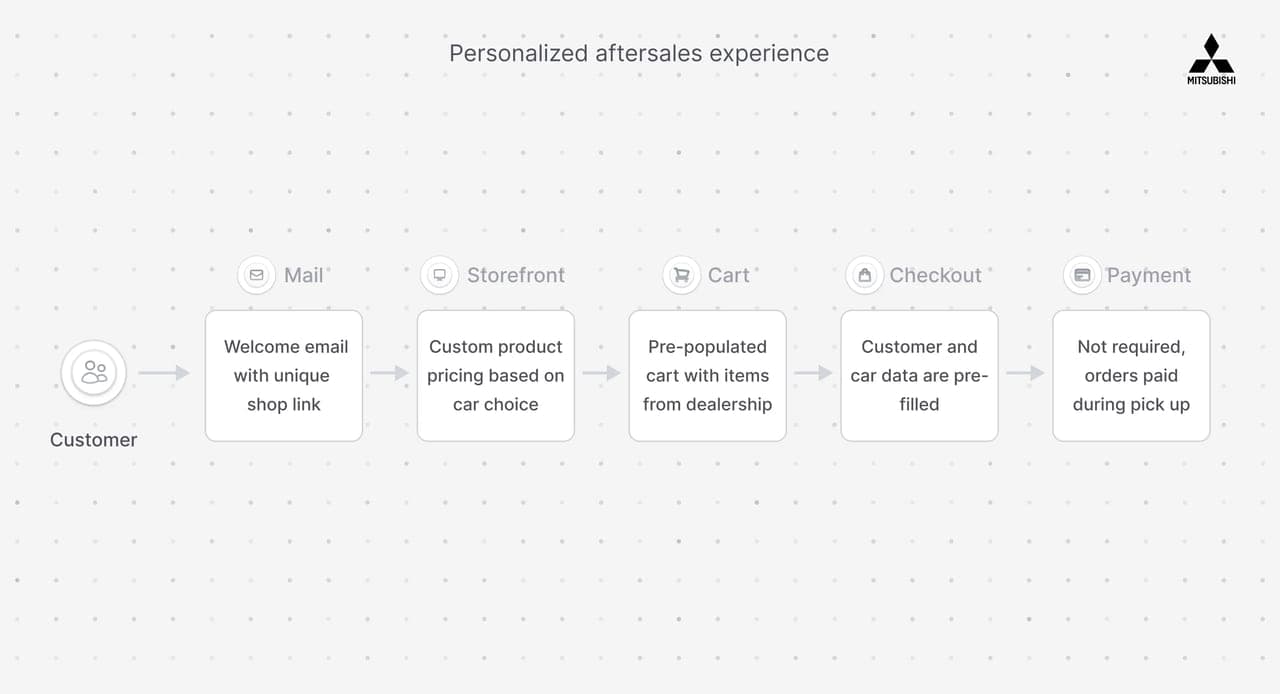Click the Customer label text
This screenshot has height=694, width=1280.
(x=94, y=440)
